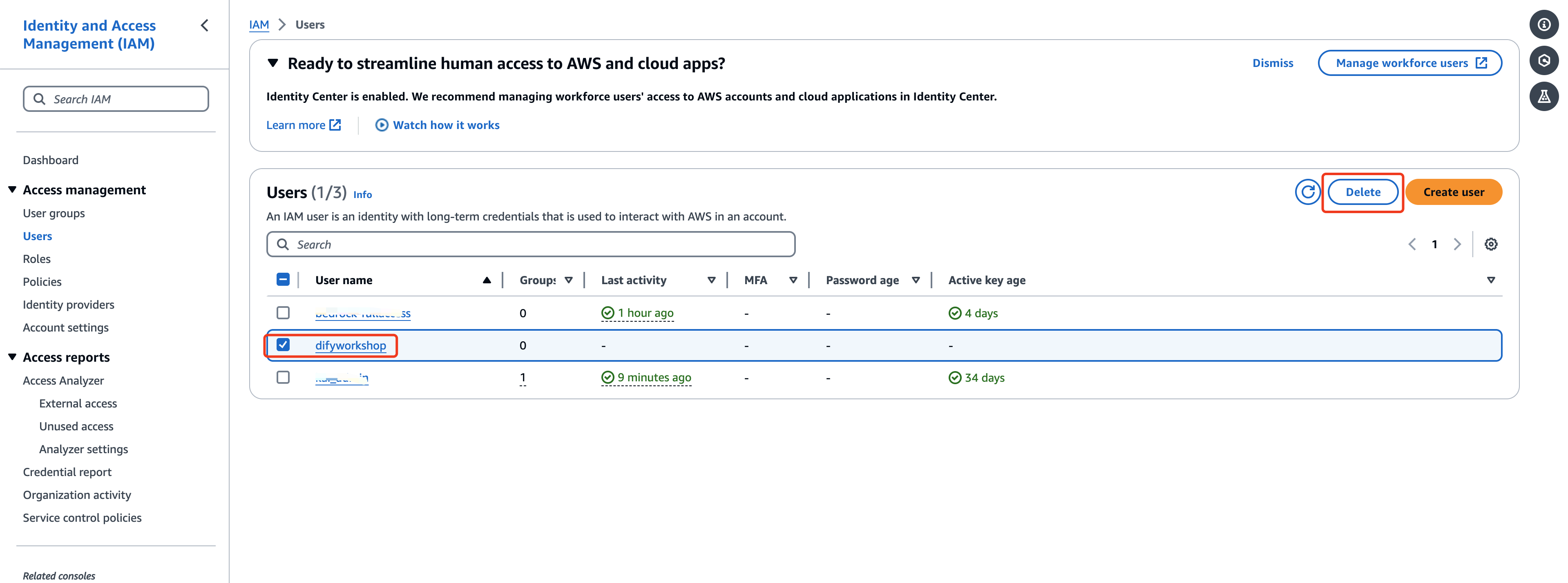Click the refresh users list icon
Image resolution: width=1568 pixels, height=583 pixels.
pos(1307,192)
